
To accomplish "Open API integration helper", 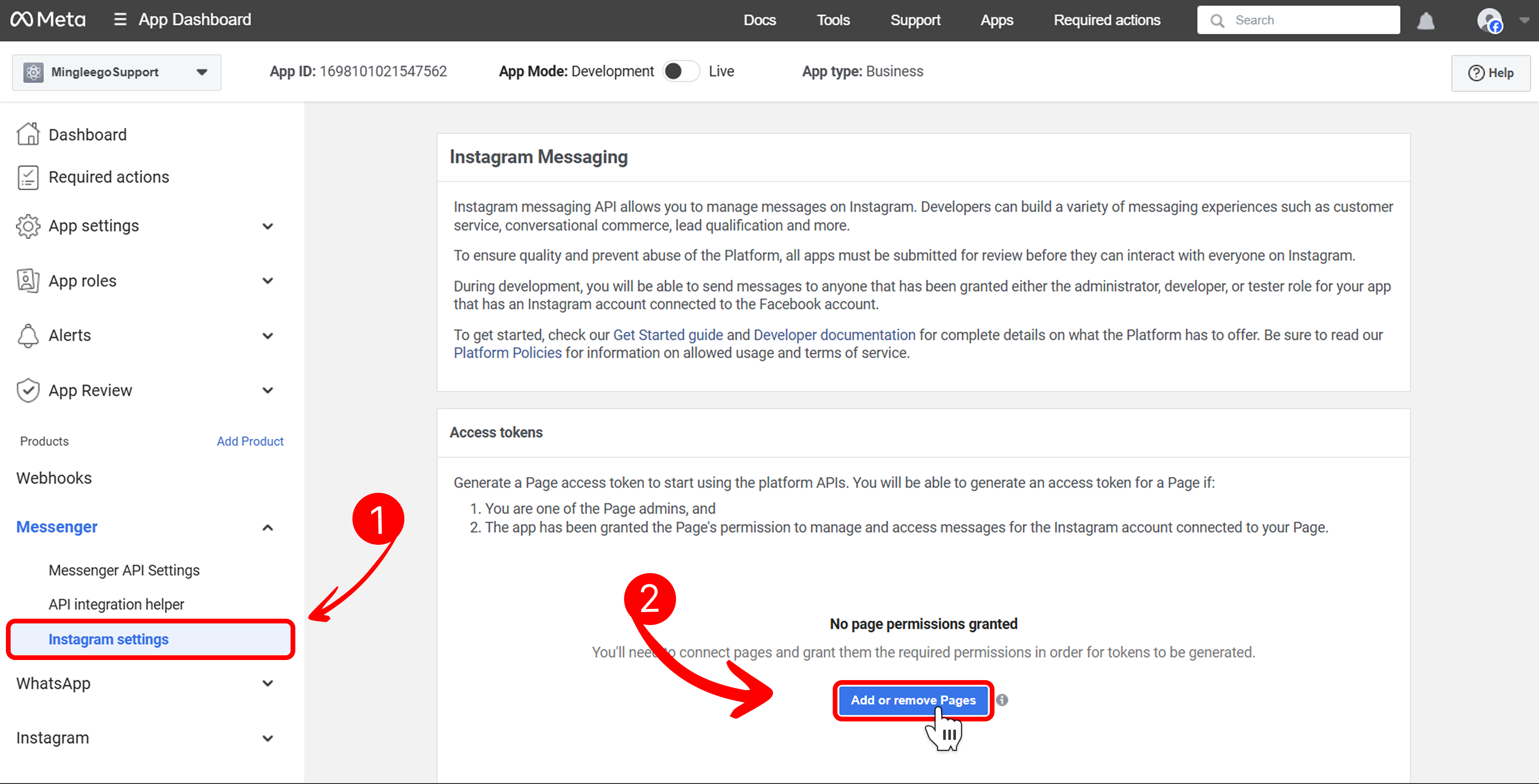I will 117,604.
